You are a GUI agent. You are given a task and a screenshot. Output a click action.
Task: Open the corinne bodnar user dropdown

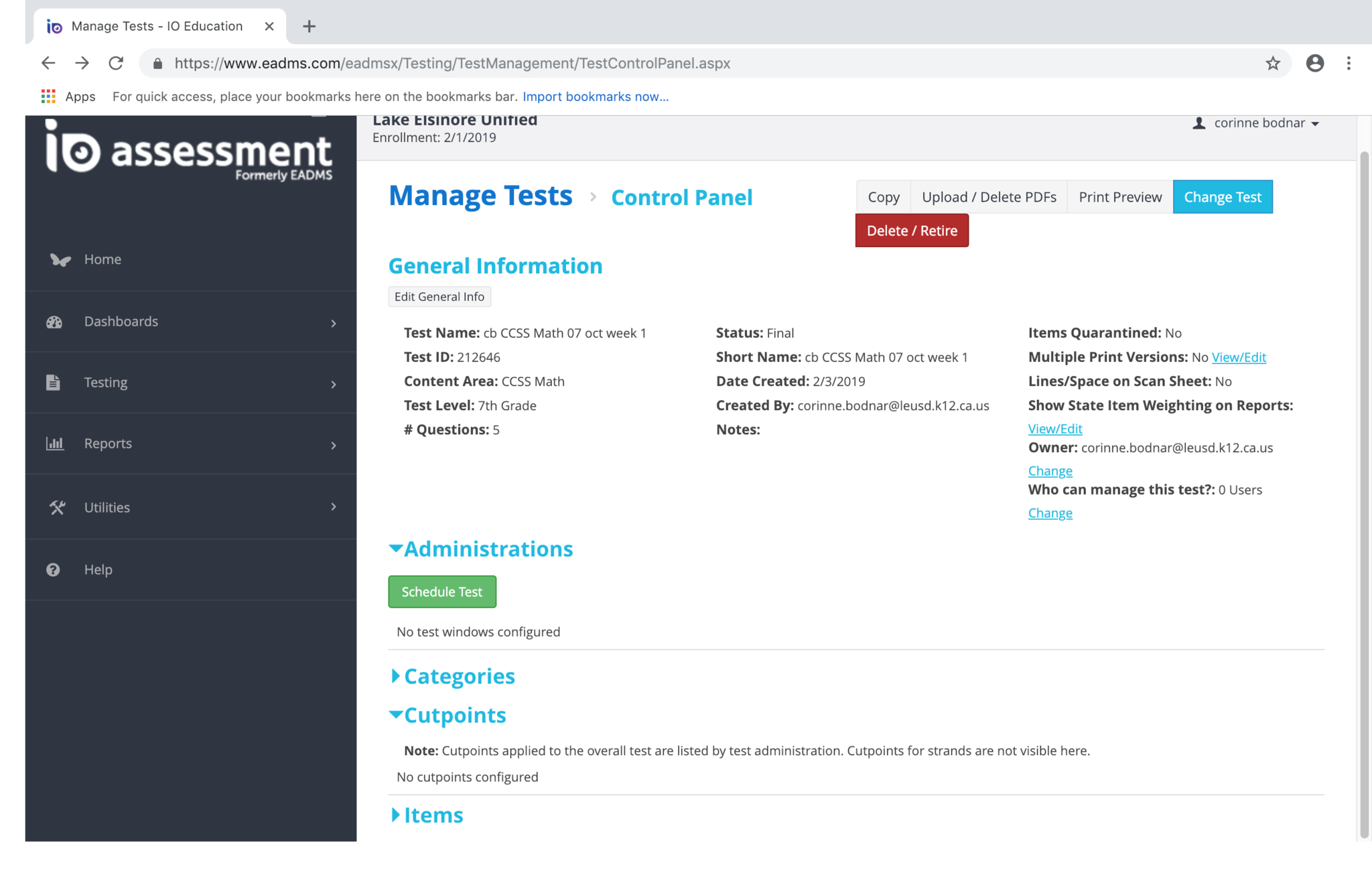pyautogui.click(x=1257, y=123)
